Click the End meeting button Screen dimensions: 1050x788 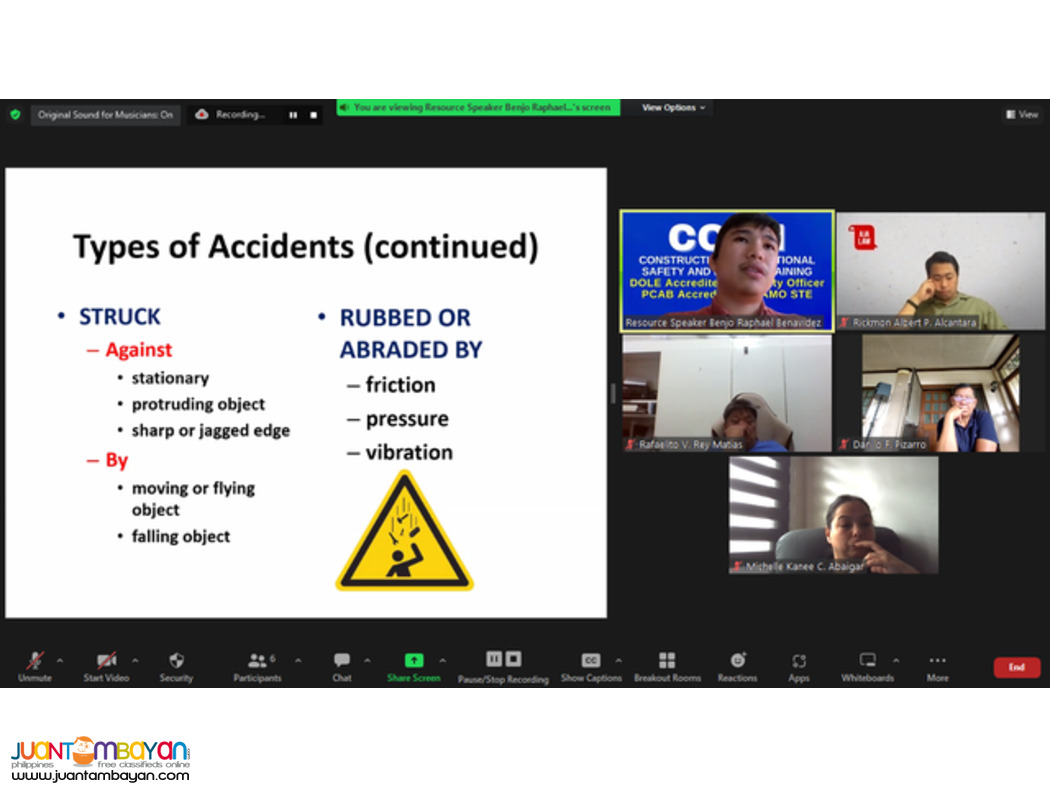pos(1016,666)
